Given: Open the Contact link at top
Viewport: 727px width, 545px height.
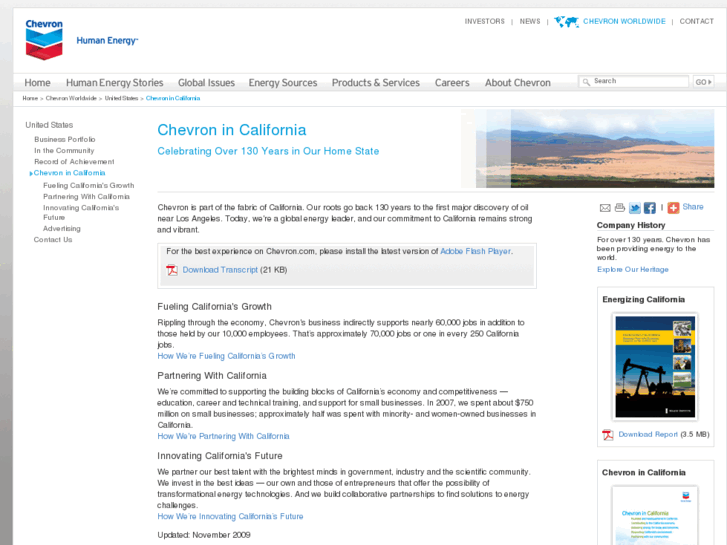Looking at the screenshot, I should click(x=696, y=21).
